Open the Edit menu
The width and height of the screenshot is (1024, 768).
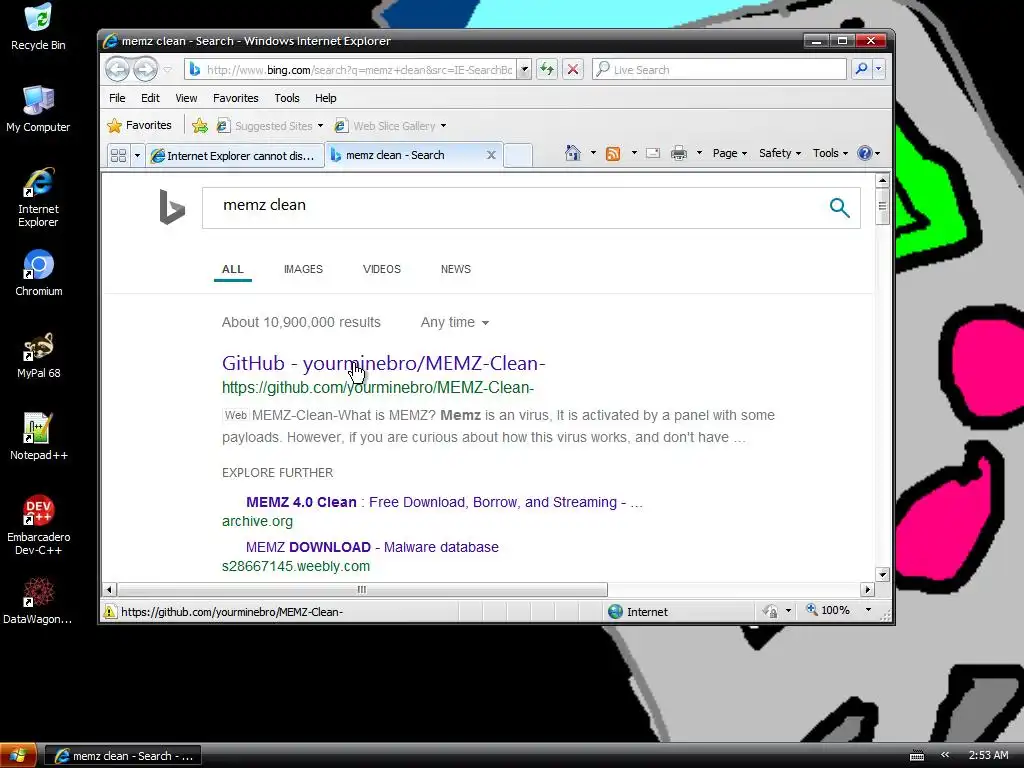click(150, 98)
